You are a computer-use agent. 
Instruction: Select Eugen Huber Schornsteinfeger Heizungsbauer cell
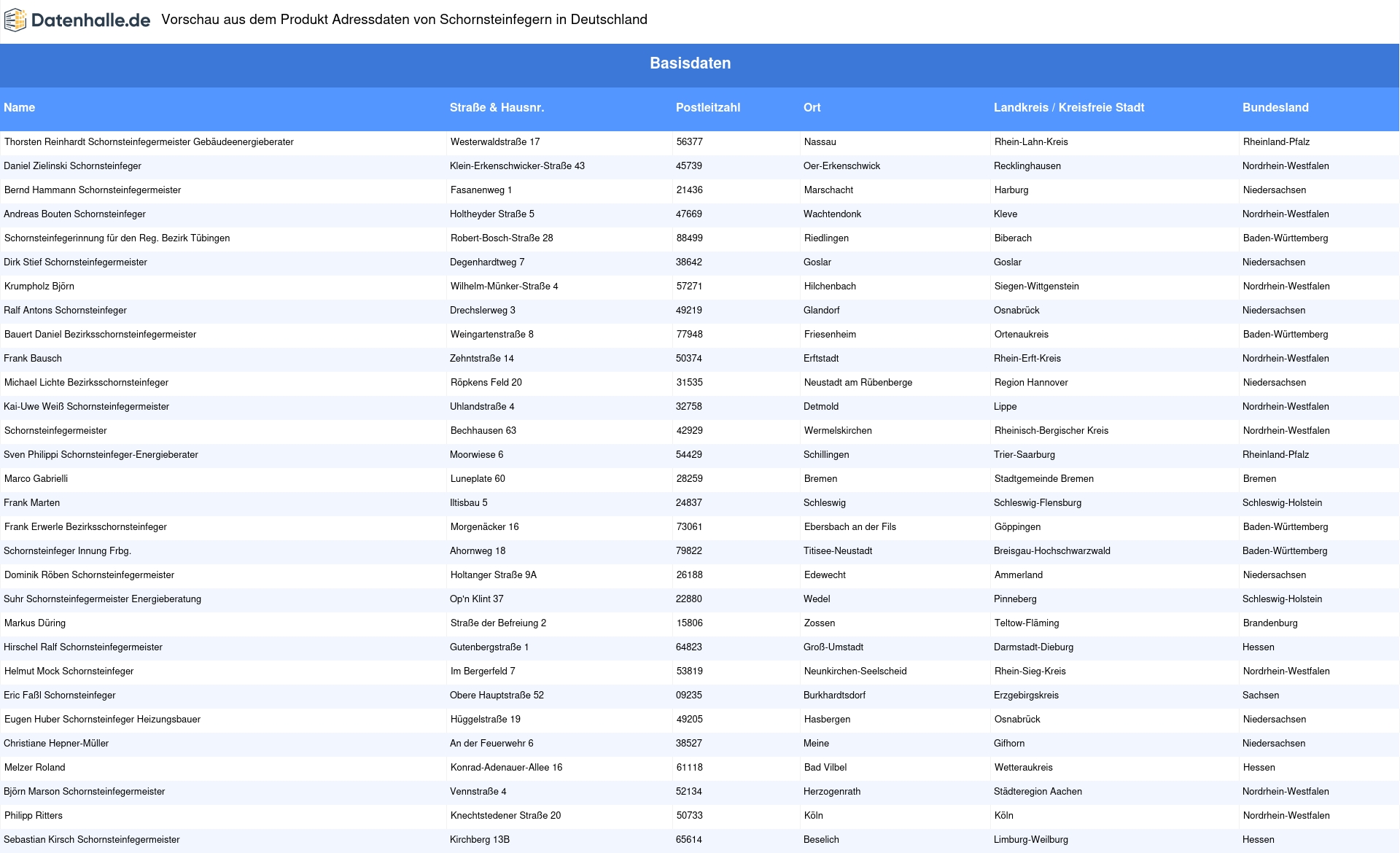(102, 720)
